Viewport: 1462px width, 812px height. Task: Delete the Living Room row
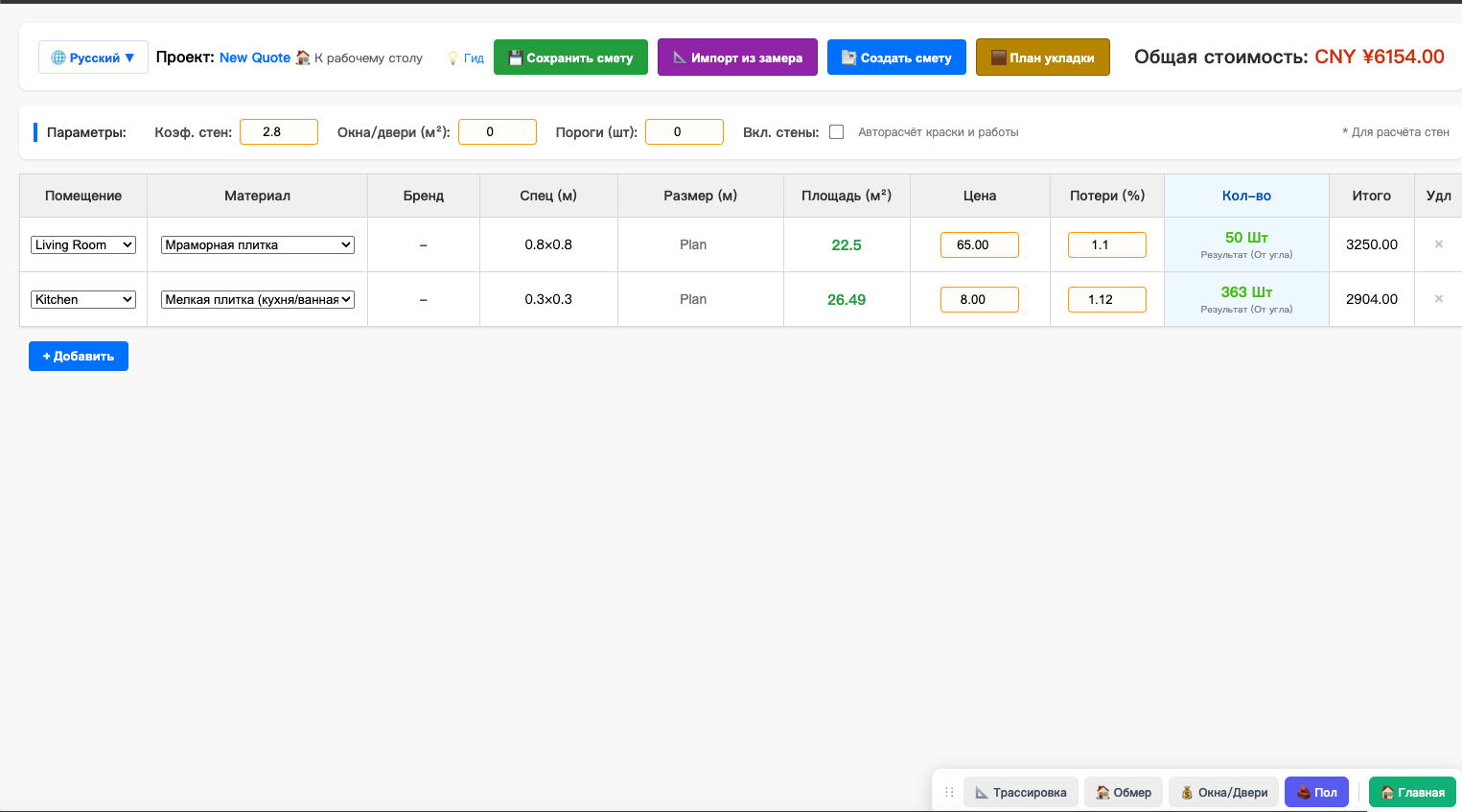click(1439, 244)
